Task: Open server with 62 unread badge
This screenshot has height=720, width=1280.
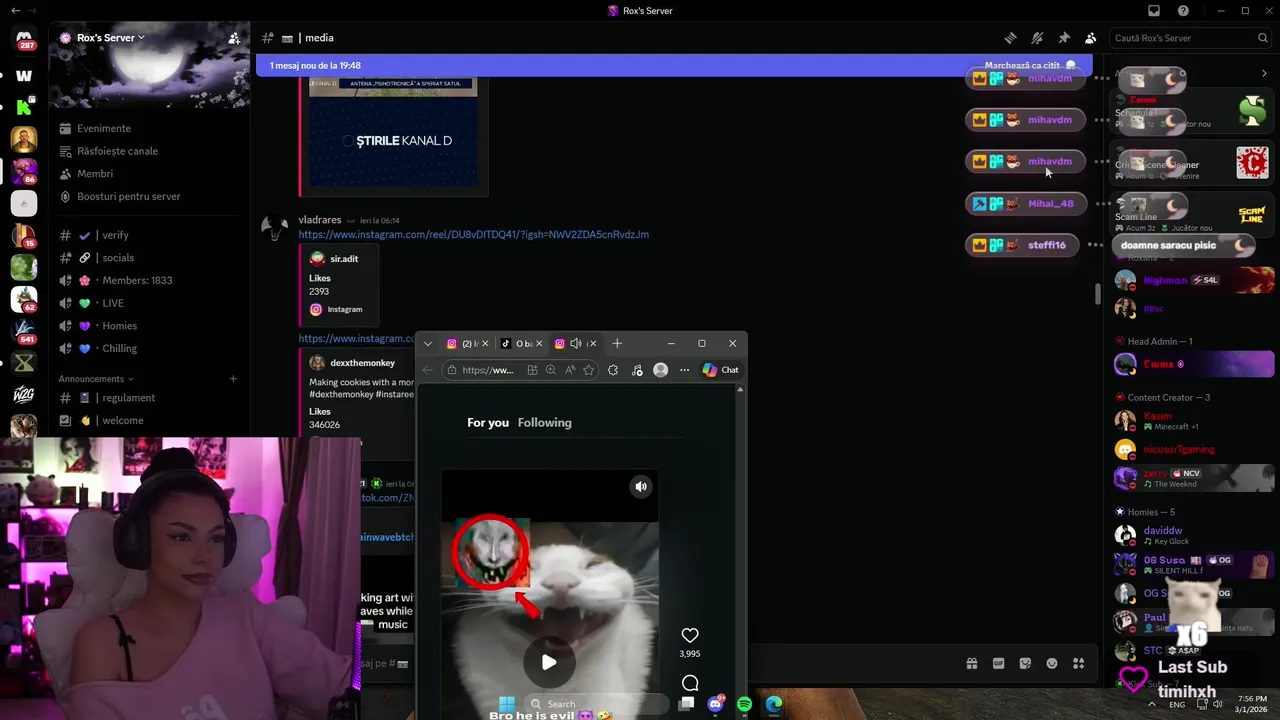Action: pyautogui.click(x=24, y=299)
